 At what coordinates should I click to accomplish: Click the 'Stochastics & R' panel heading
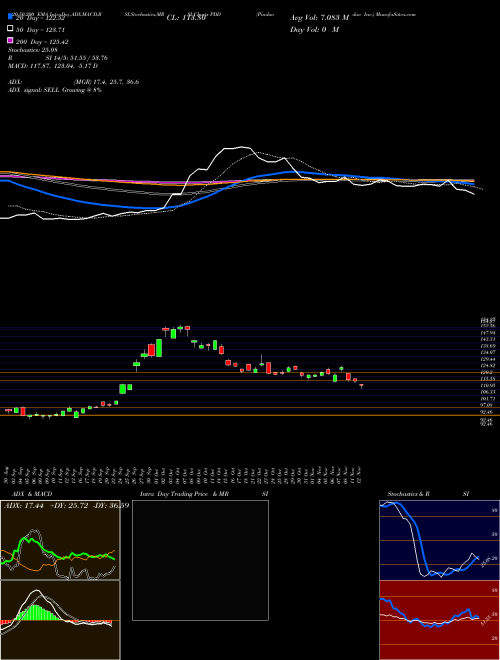(x=409, y=494)
